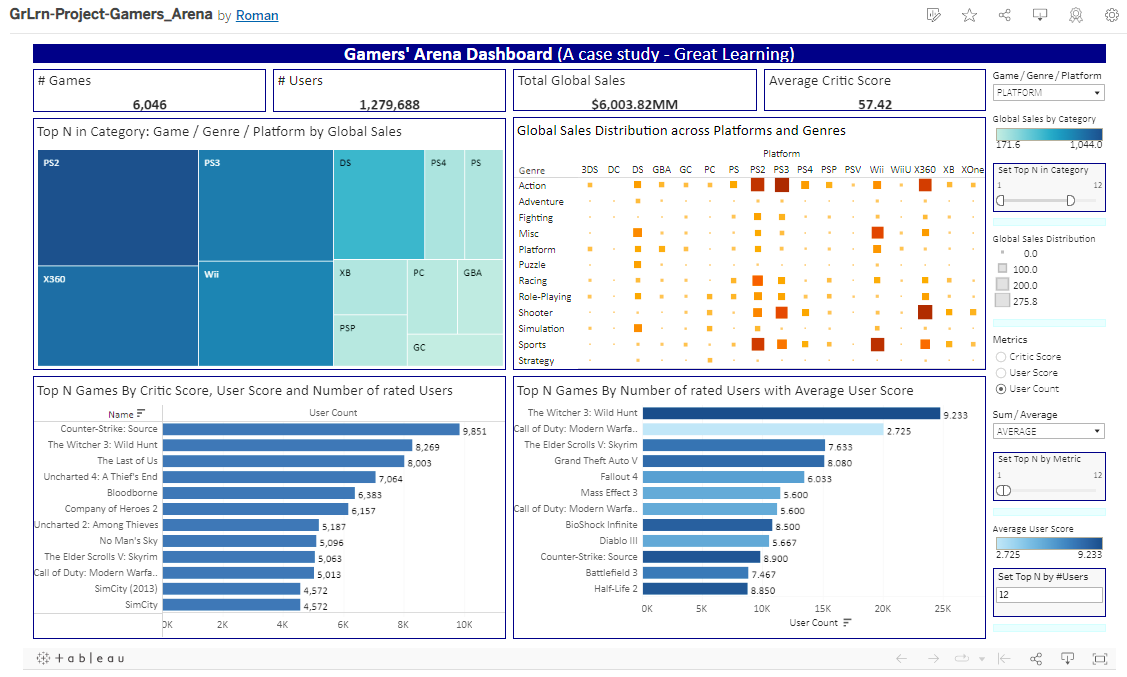Select the Critic Score metric

tap(1001, 357)
